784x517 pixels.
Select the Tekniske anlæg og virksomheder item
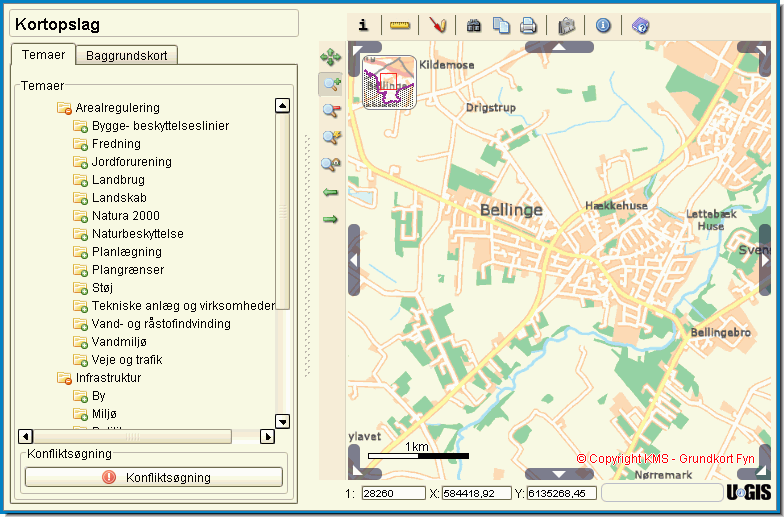183,306
